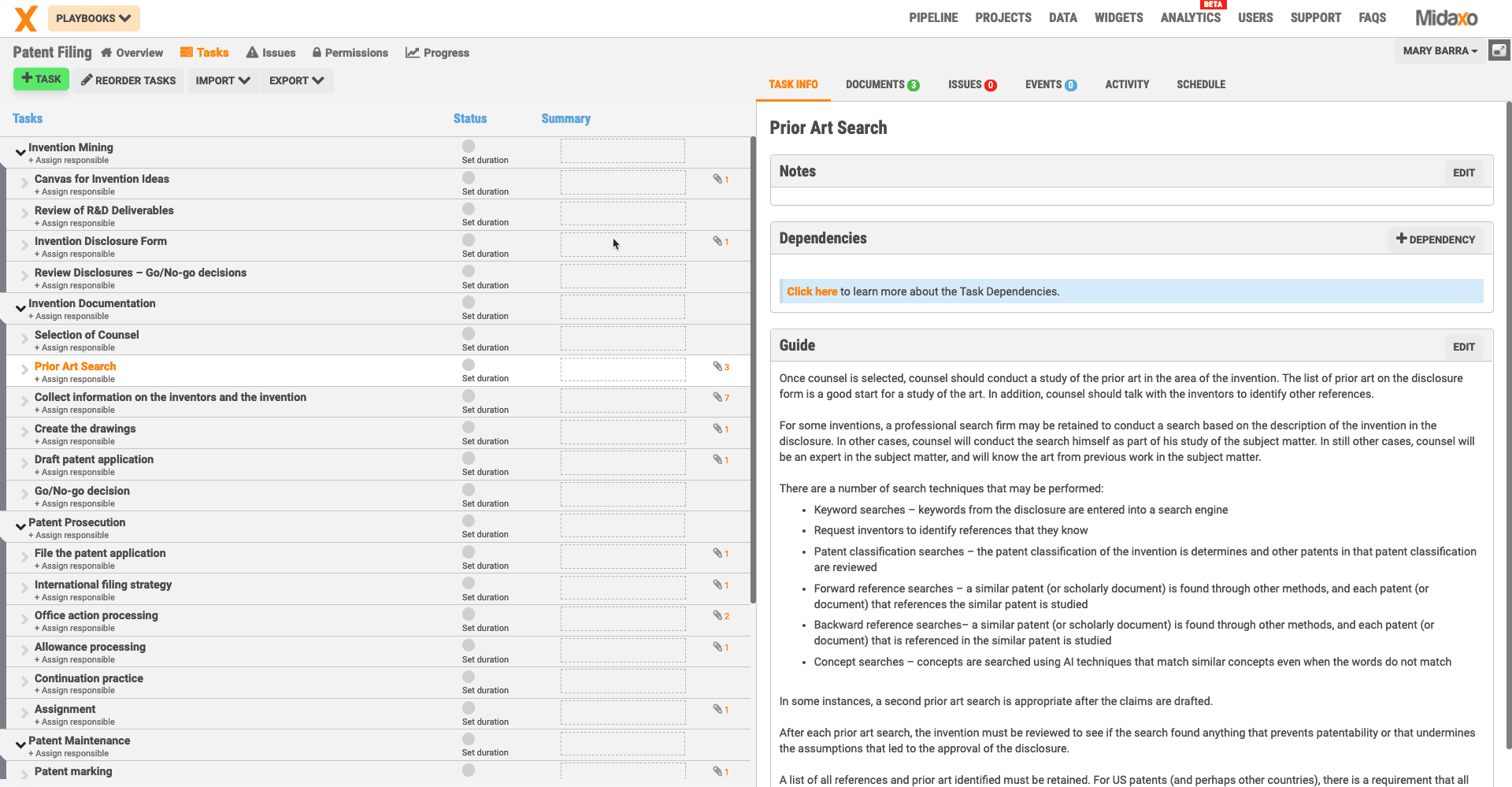This screenshot has height=787, width=1512.
Task: Click Set duration for Draft patent application
Action: 485,472
